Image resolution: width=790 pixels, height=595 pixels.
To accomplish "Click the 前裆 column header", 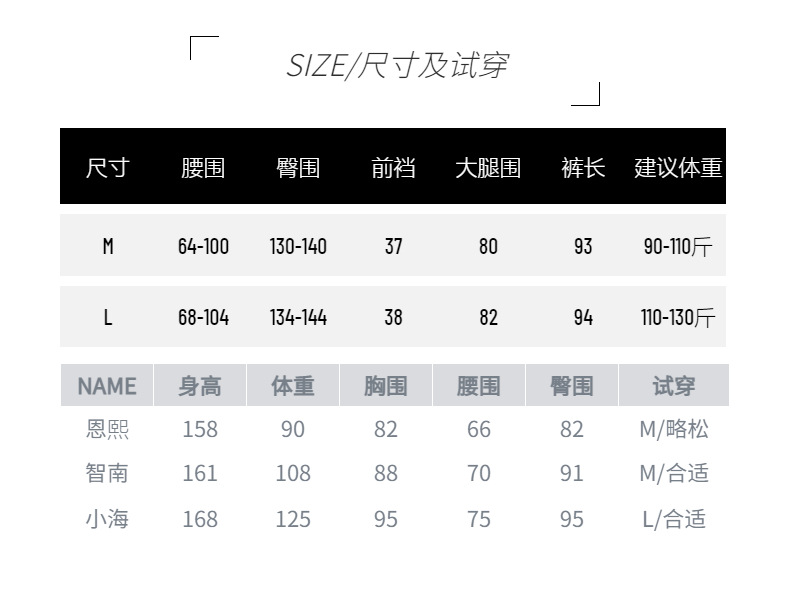I will 393,168.
